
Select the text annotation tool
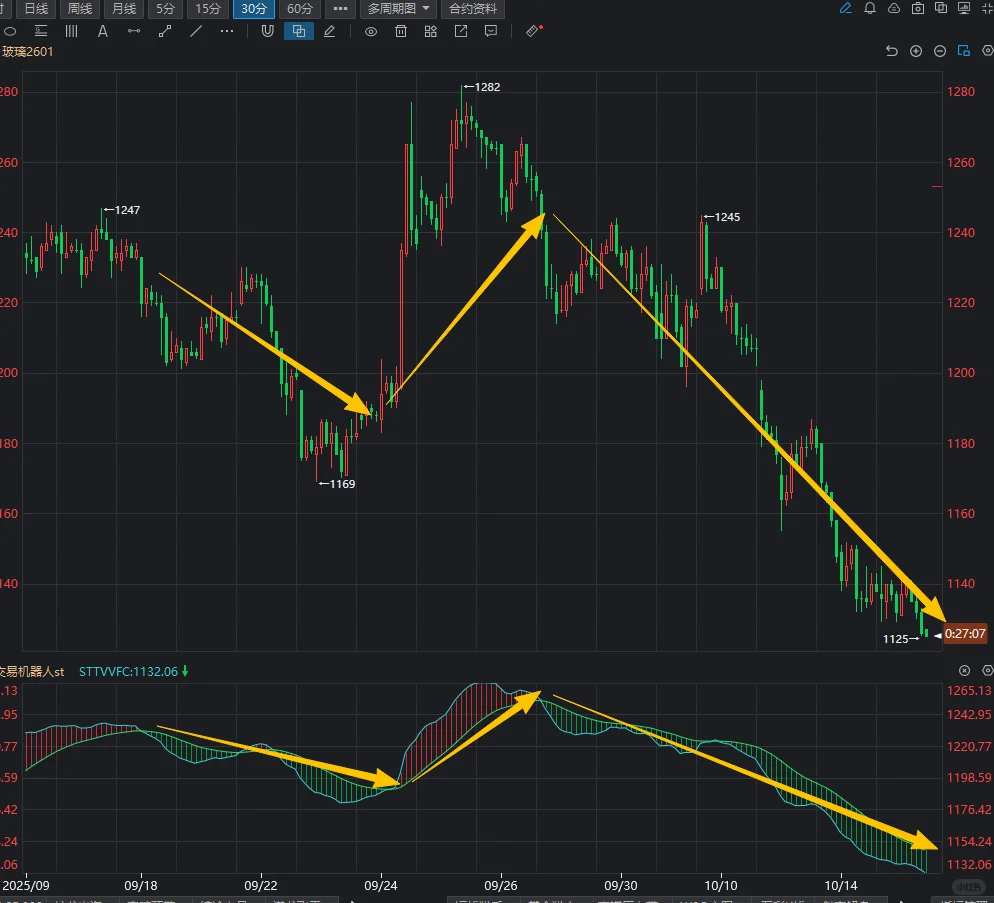[103, 31]
